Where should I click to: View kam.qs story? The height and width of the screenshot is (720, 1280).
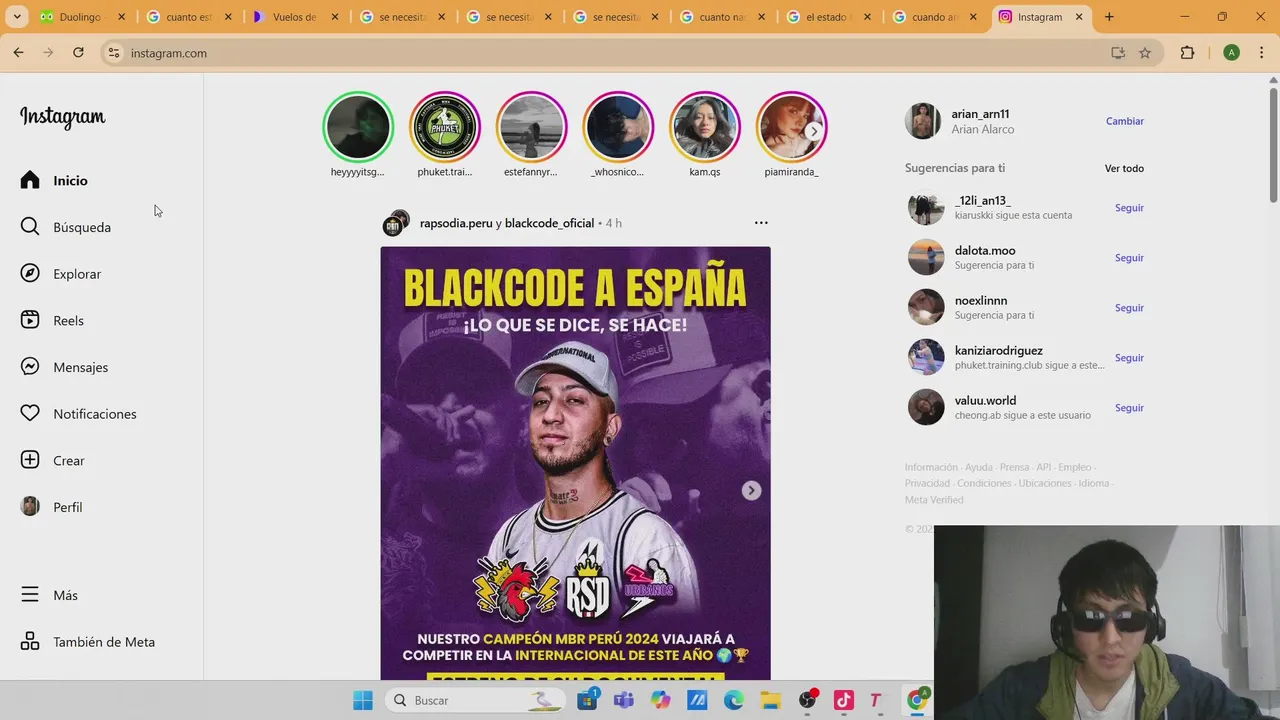(x=704, y=127)
